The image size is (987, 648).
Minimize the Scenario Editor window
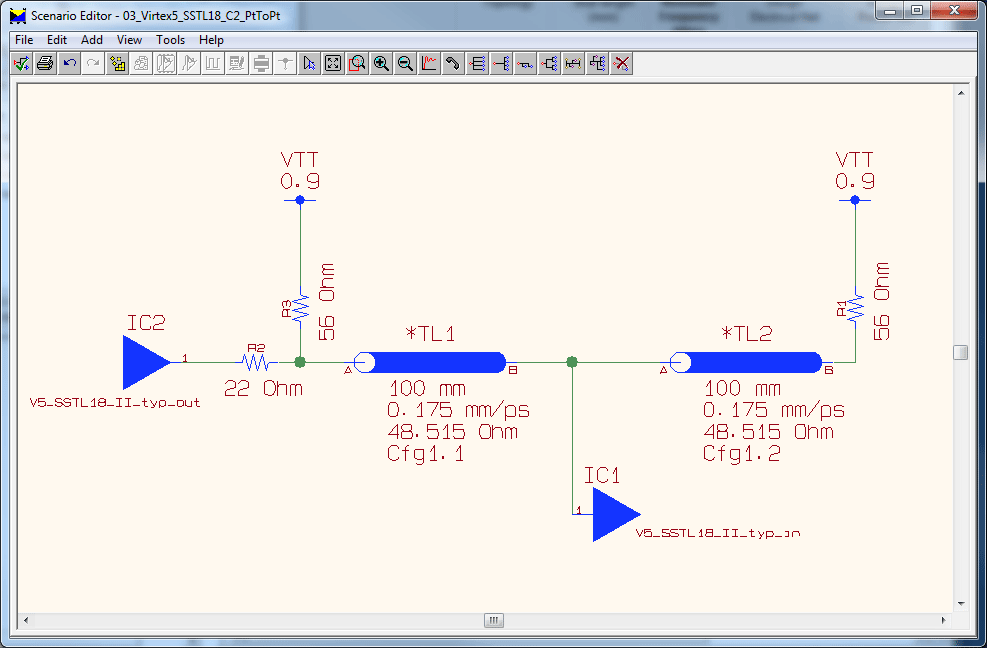(890, 11)
